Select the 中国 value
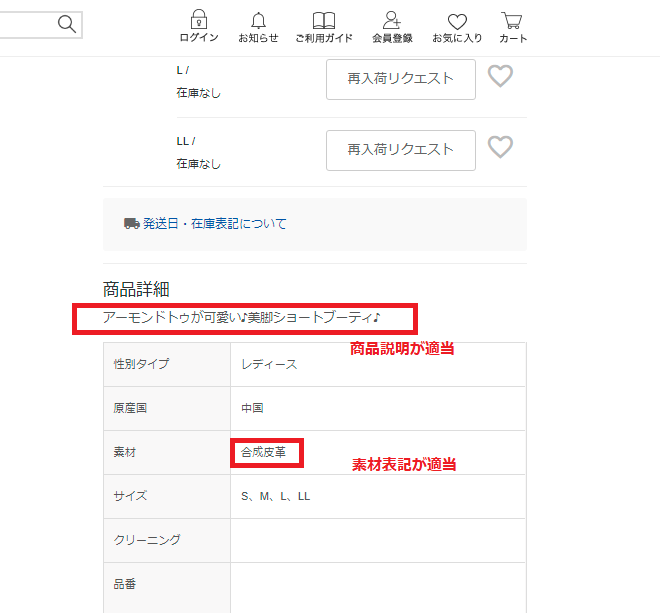660x613 pixels. click(252, 408)
